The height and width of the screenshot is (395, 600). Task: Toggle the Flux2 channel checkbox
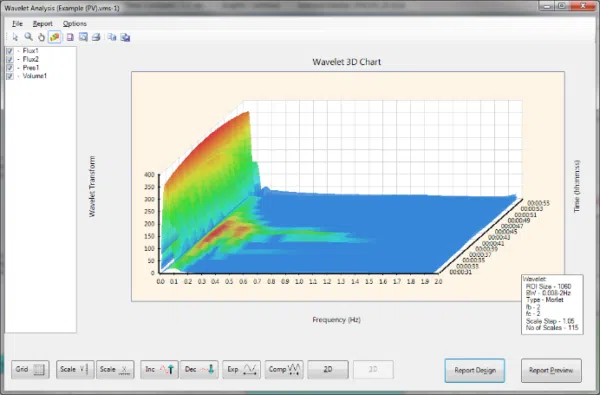click(10, 59)
